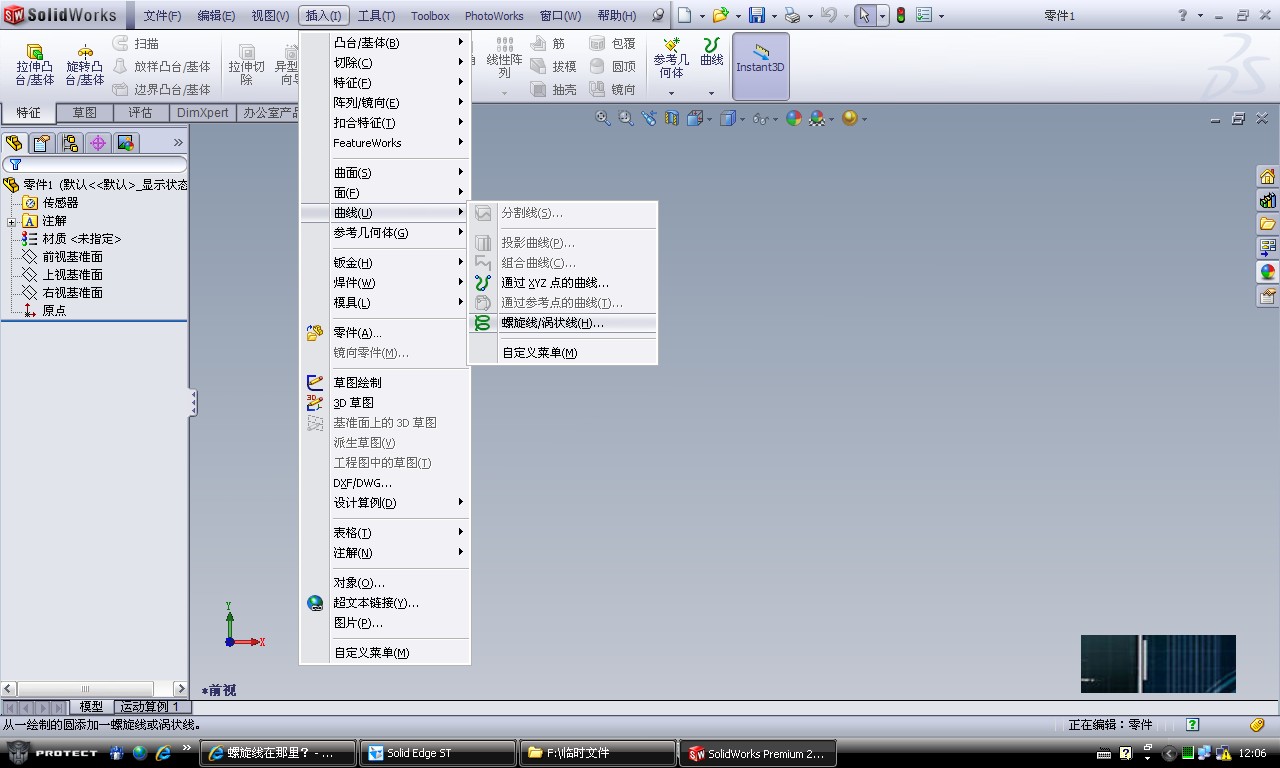Open the FeatureManager design tree tab icon
This screenshot has height=768, width=1280.
(x=14, y=143)
